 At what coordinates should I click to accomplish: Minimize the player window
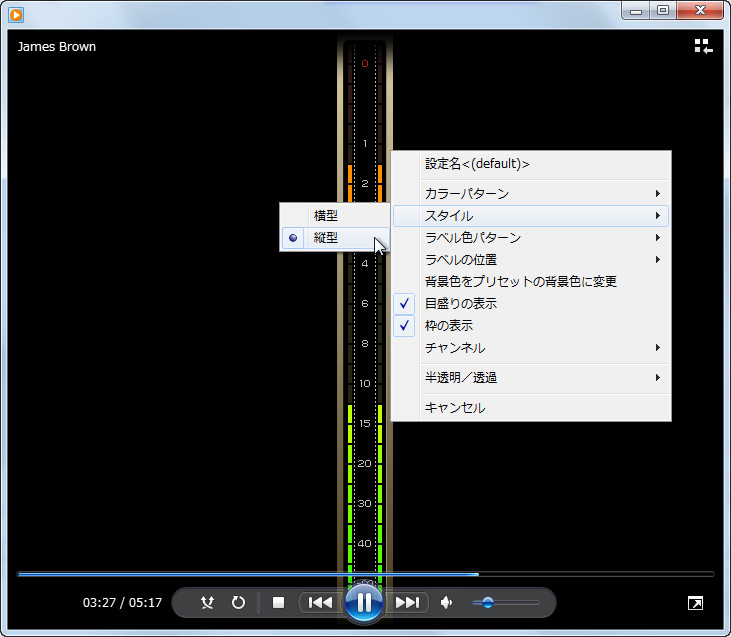pyautogui.click(x=636, y=10)
